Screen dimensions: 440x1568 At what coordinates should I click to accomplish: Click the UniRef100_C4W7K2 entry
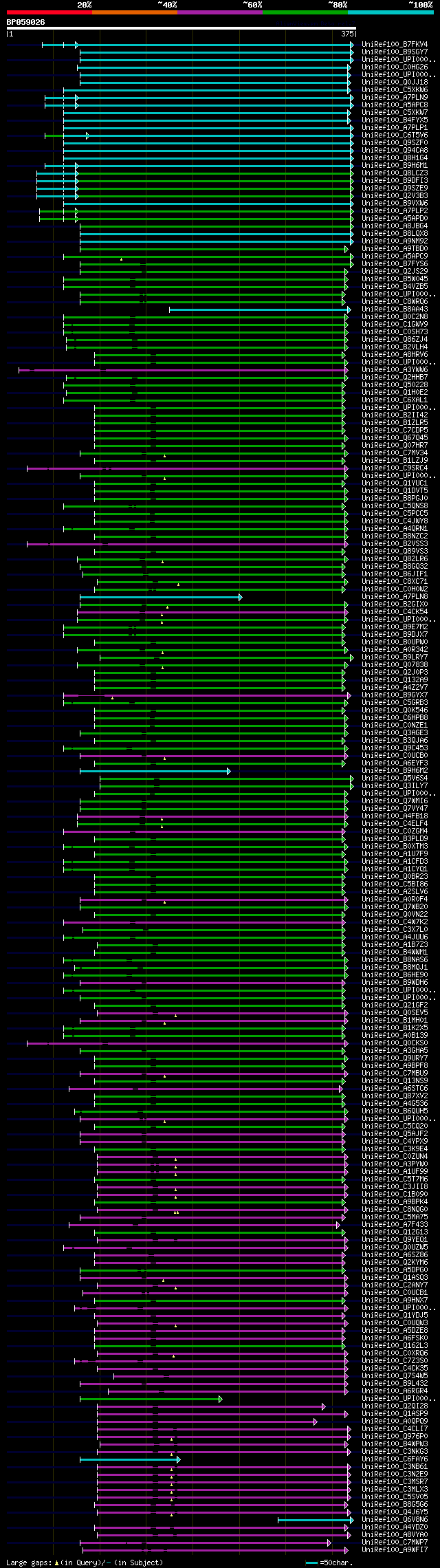point(395,922)
